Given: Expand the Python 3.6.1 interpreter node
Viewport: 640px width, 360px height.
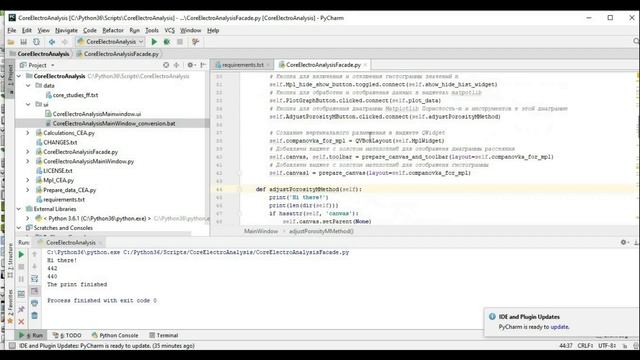Looking at the screenshot, I should [x=28, y=218].
